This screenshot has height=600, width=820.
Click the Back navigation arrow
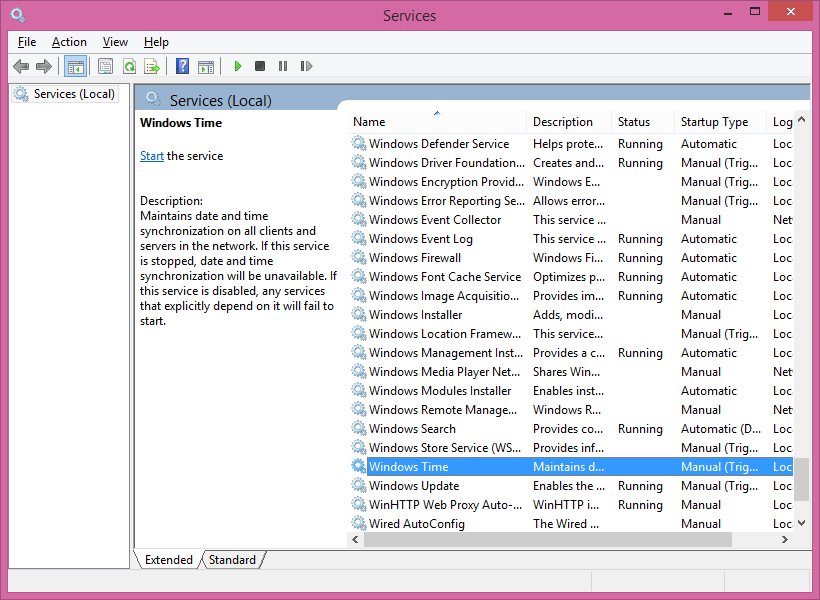(x=21, y=66)
